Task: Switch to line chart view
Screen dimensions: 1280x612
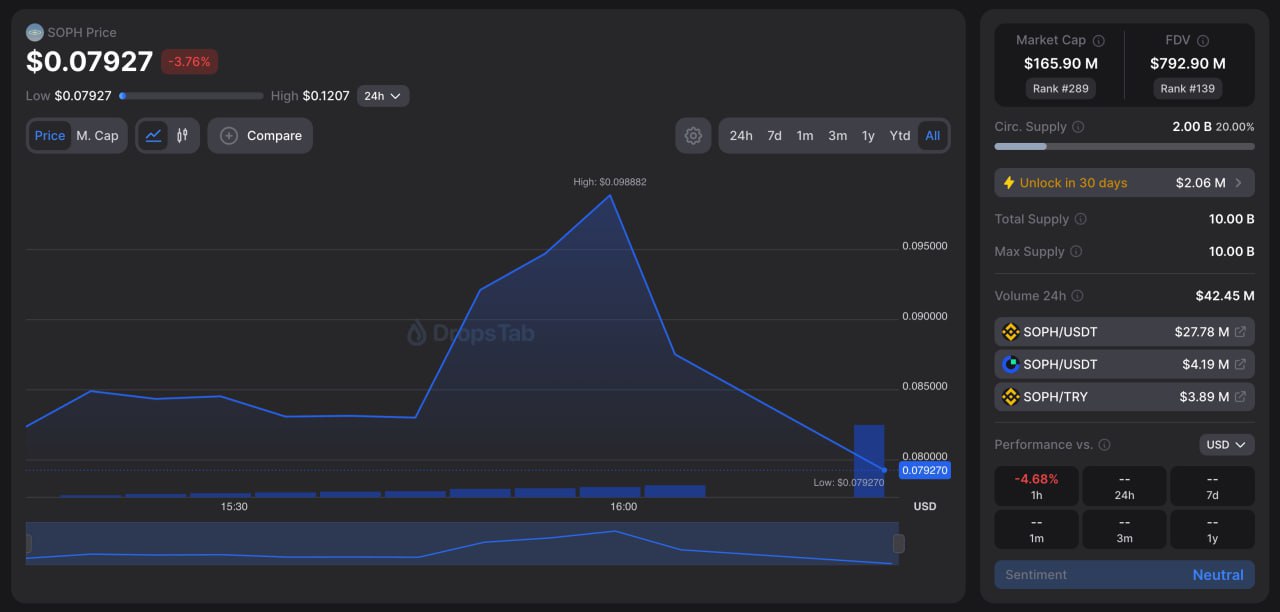Action: pos(153,135)
